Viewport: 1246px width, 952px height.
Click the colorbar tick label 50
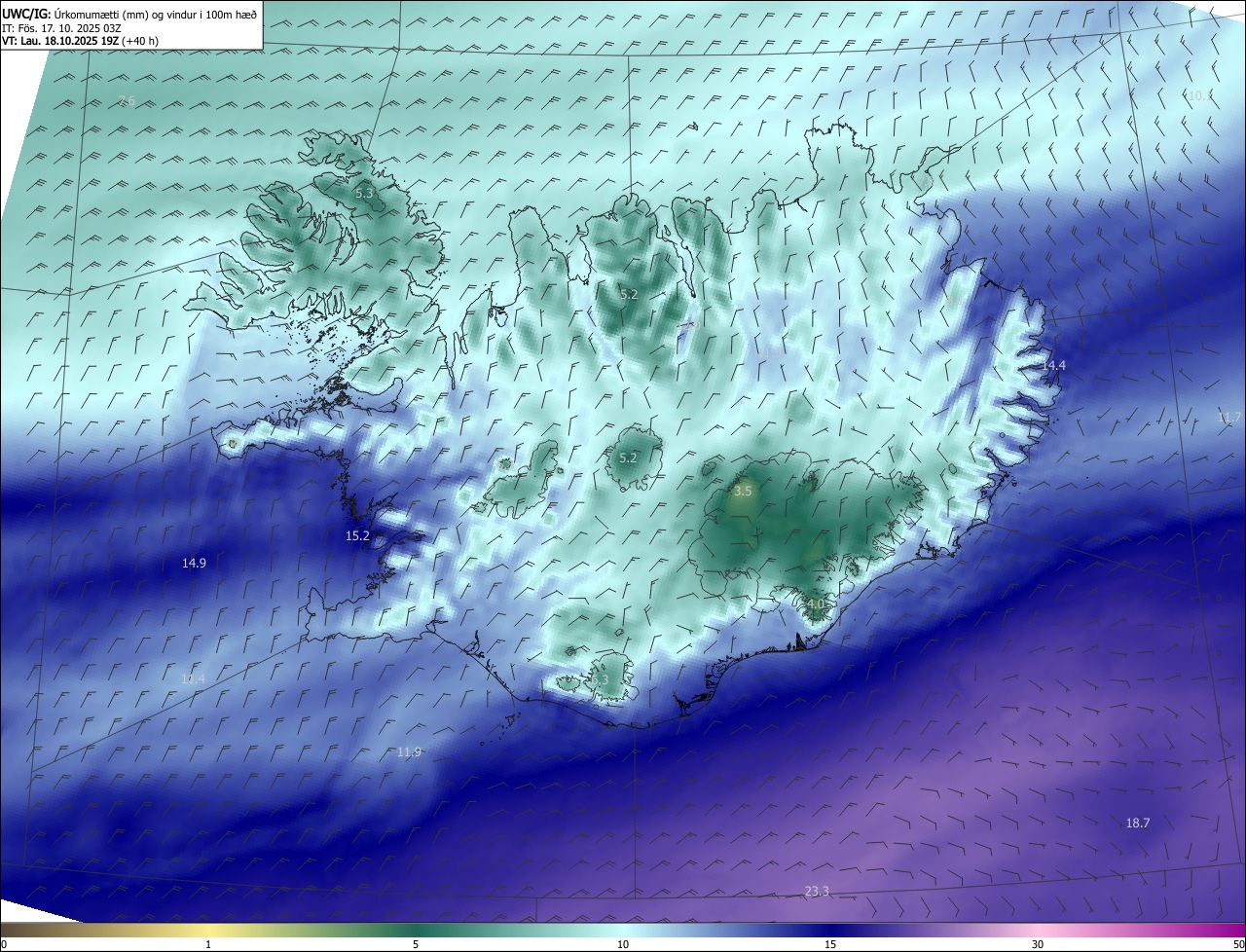[x=1238, y=944]
